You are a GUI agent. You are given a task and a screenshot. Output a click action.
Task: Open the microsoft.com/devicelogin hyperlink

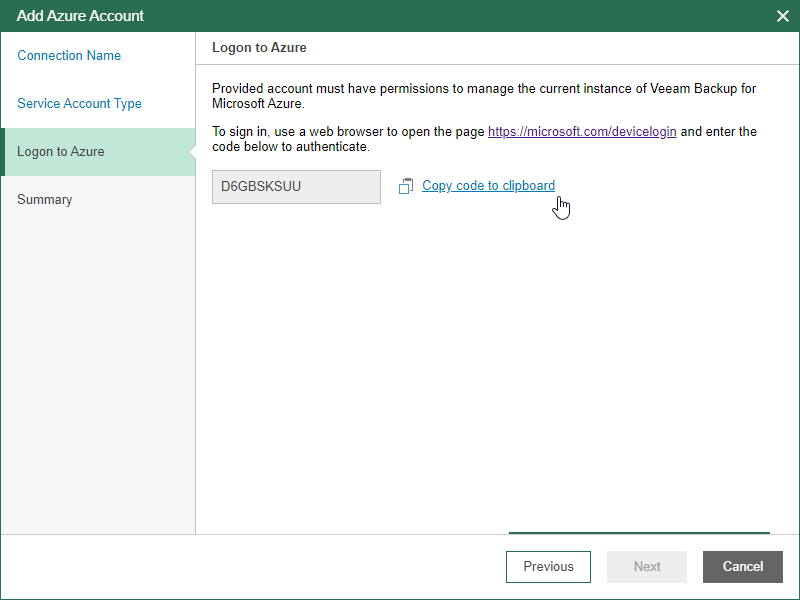click(582, 132)
